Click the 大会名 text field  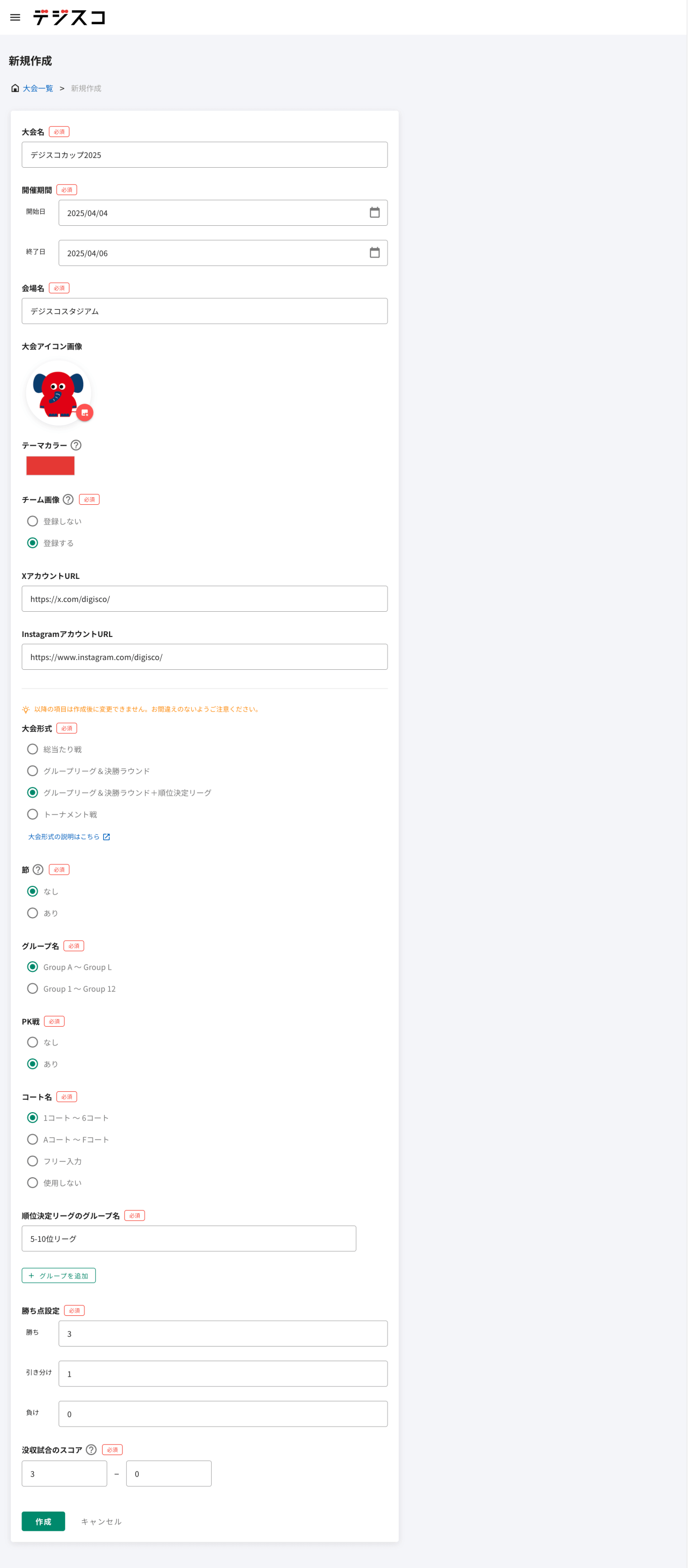click(x=205, y=155)
